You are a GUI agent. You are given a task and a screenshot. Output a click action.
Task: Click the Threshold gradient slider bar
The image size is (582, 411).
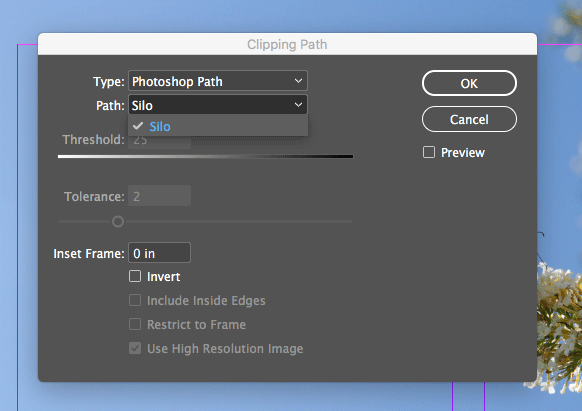point(205,157)
